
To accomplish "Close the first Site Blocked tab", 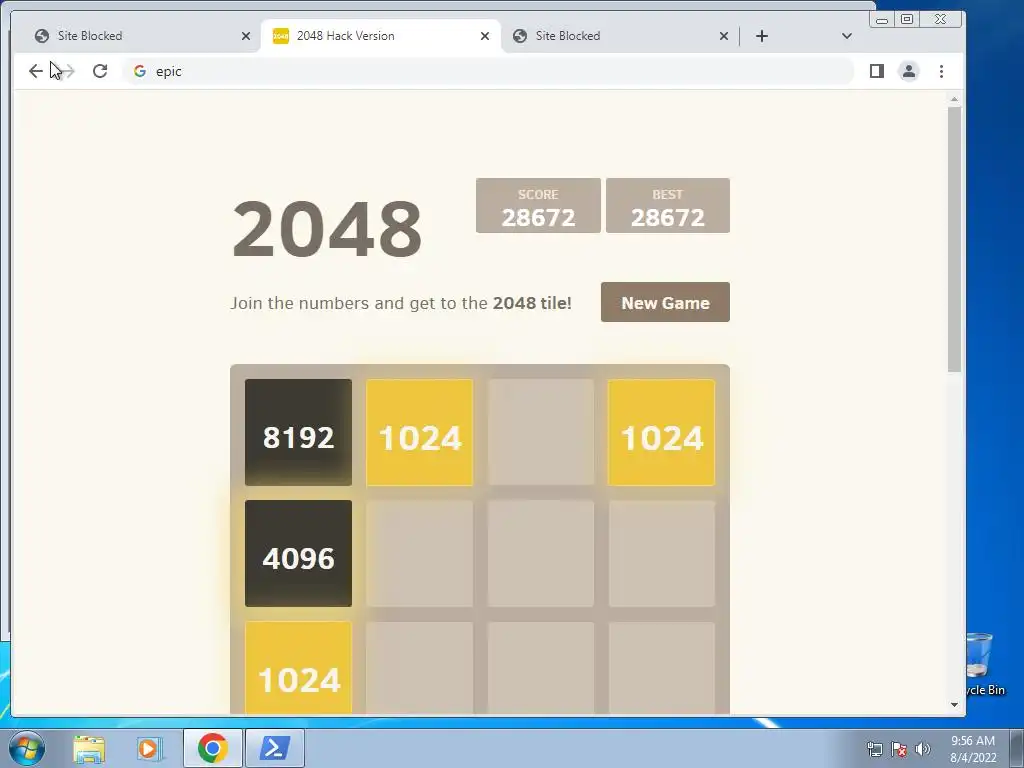I will (x=246, y=36).
